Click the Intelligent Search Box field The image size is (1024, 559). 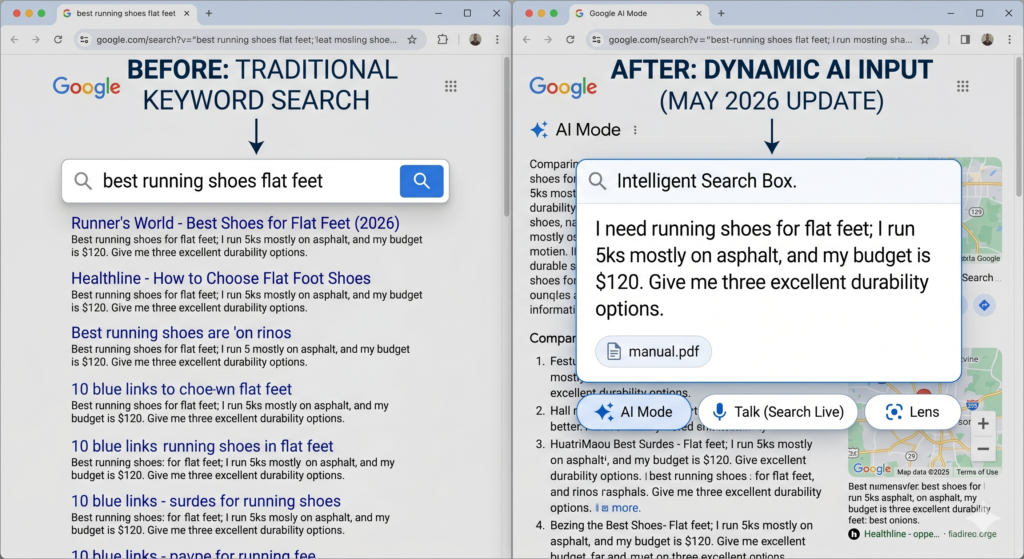click(x=769, y=181)
